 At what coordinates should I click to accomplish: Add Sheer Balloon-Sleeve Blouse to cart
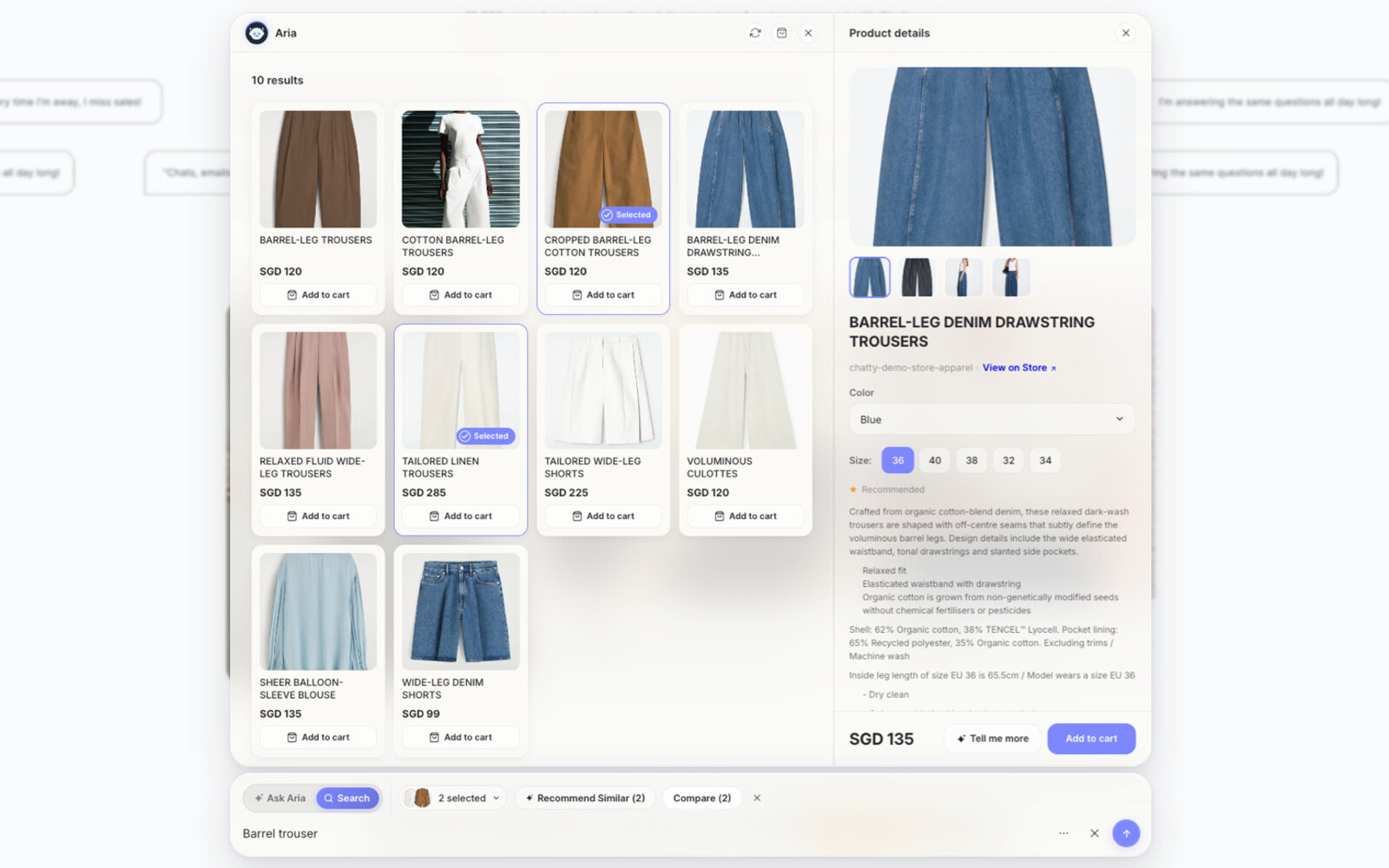pyautogui.click(x=318, y=738)
